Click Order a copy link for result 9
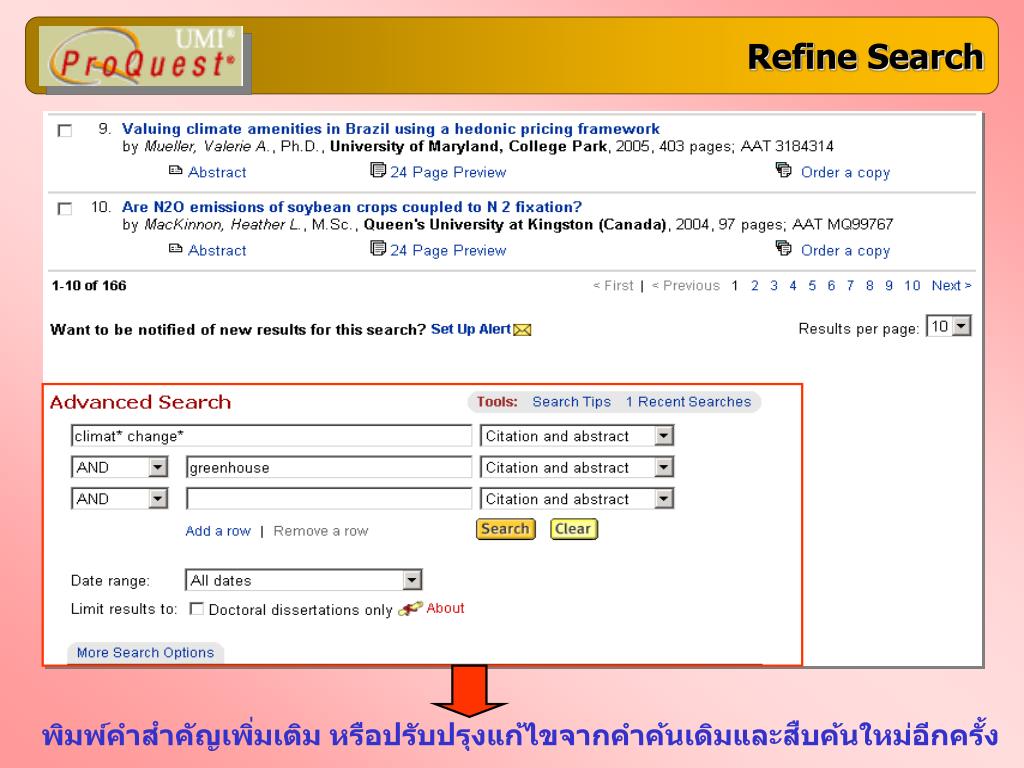 [846, 172]
